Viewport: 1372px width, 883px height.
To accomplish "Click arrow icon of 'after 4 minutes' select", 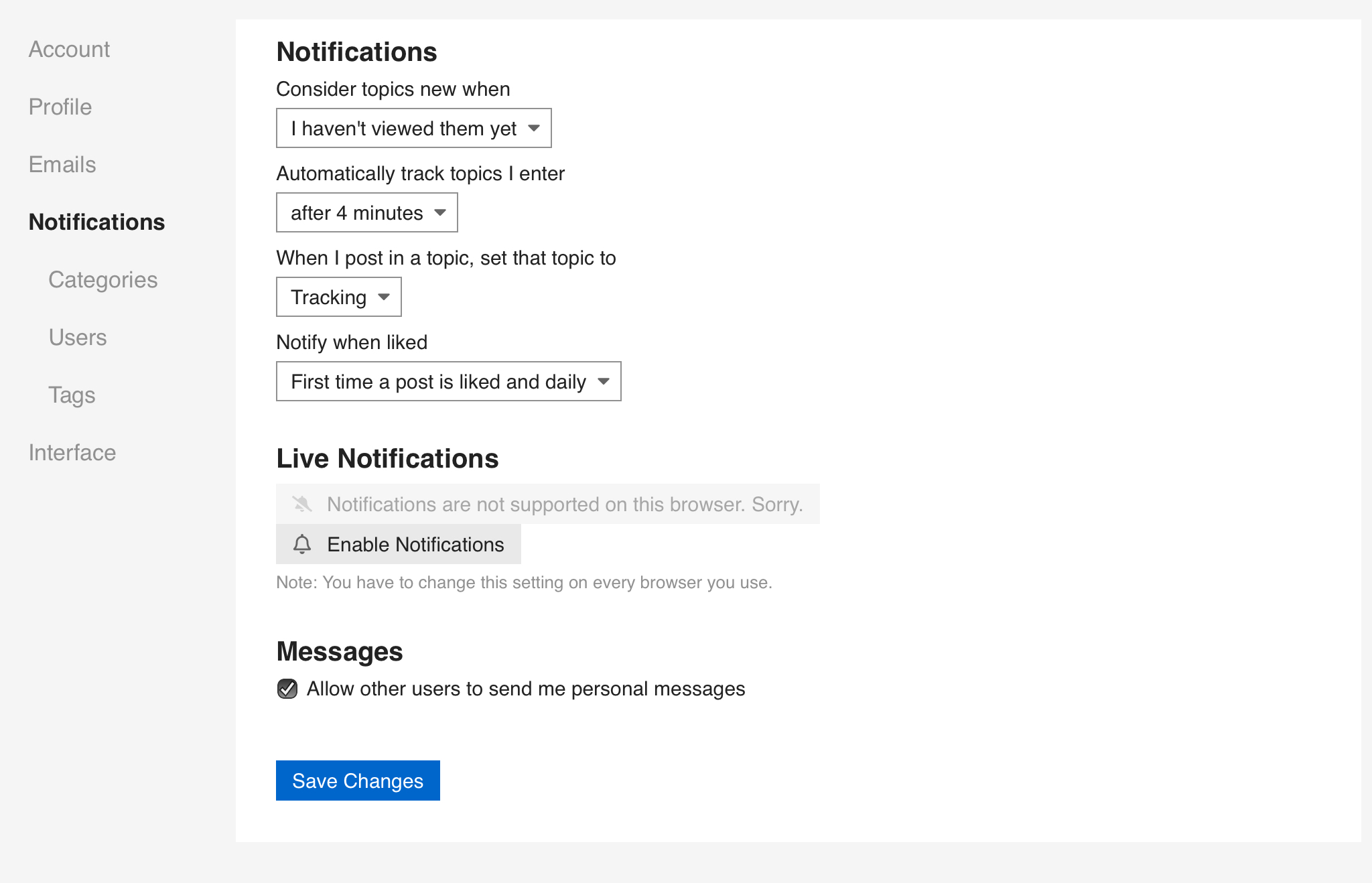I will point(440,212).
